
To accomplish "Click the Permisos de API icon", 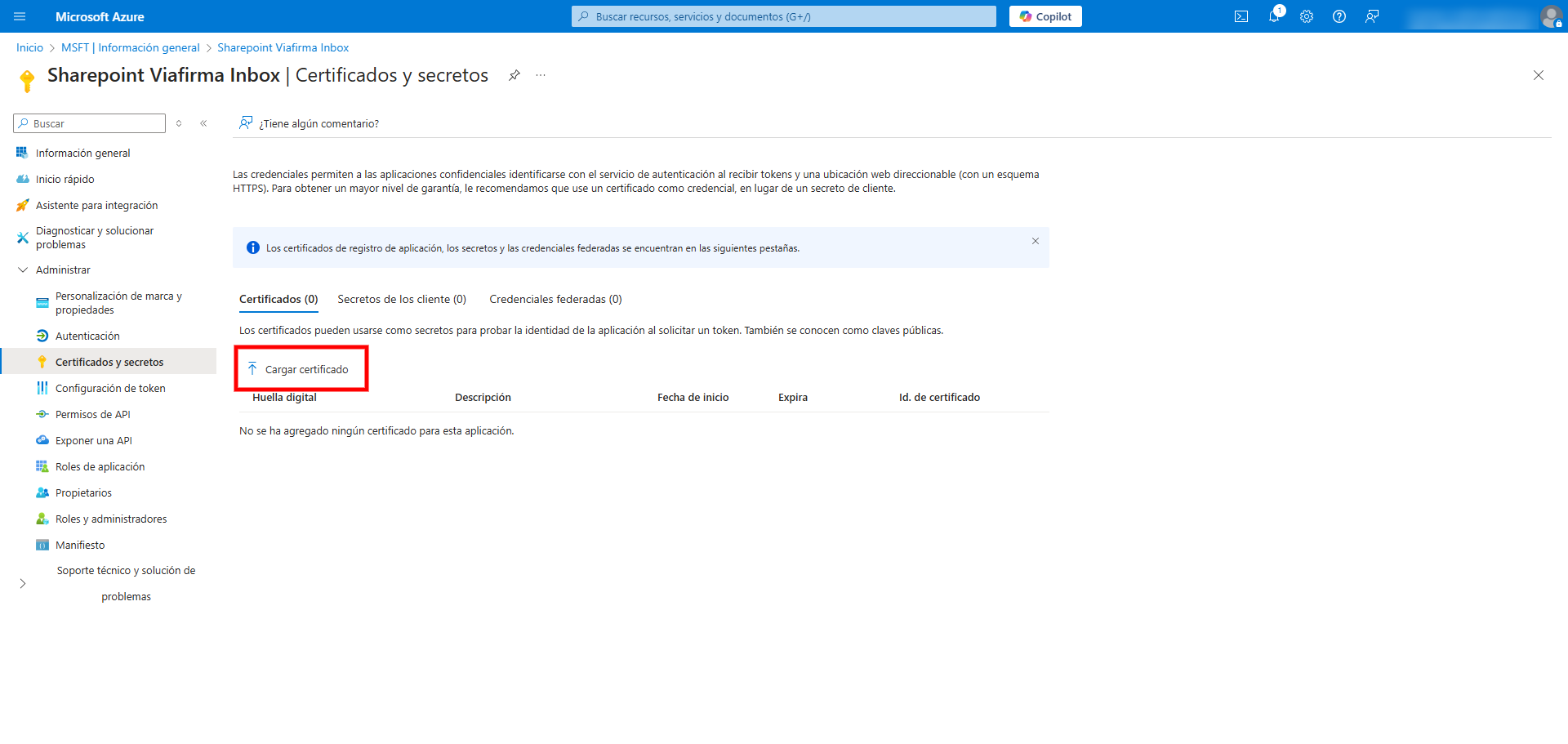I will point(42,414).
